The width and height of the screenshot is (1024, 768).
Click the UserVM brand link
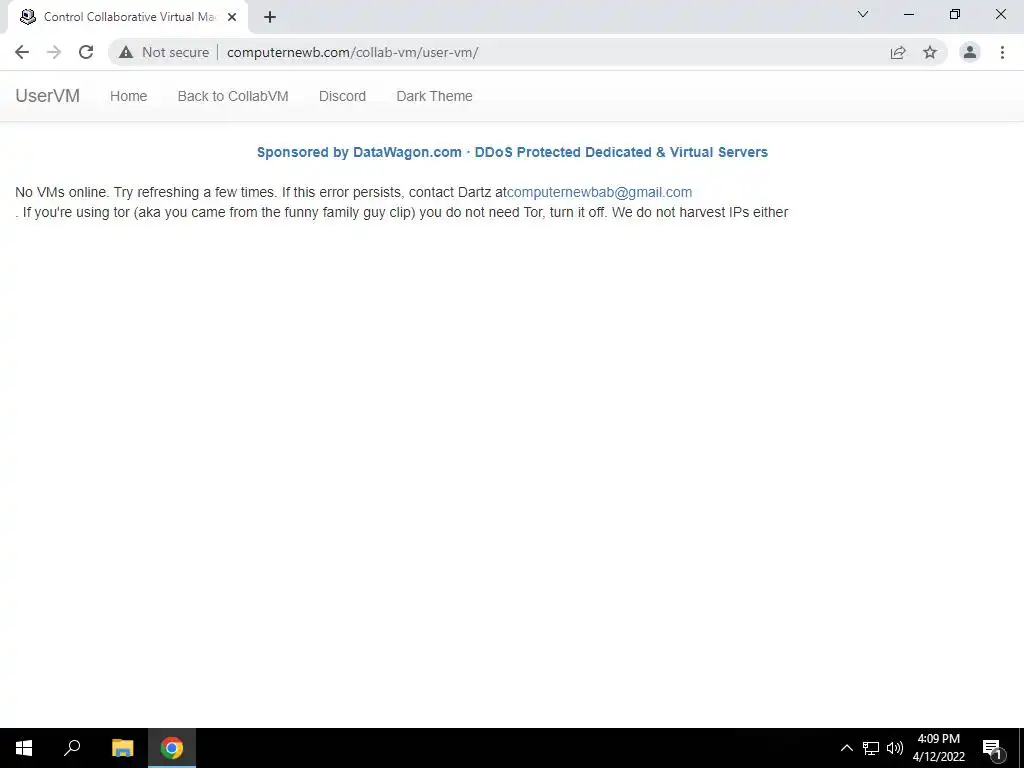click(x=48, y=96)
